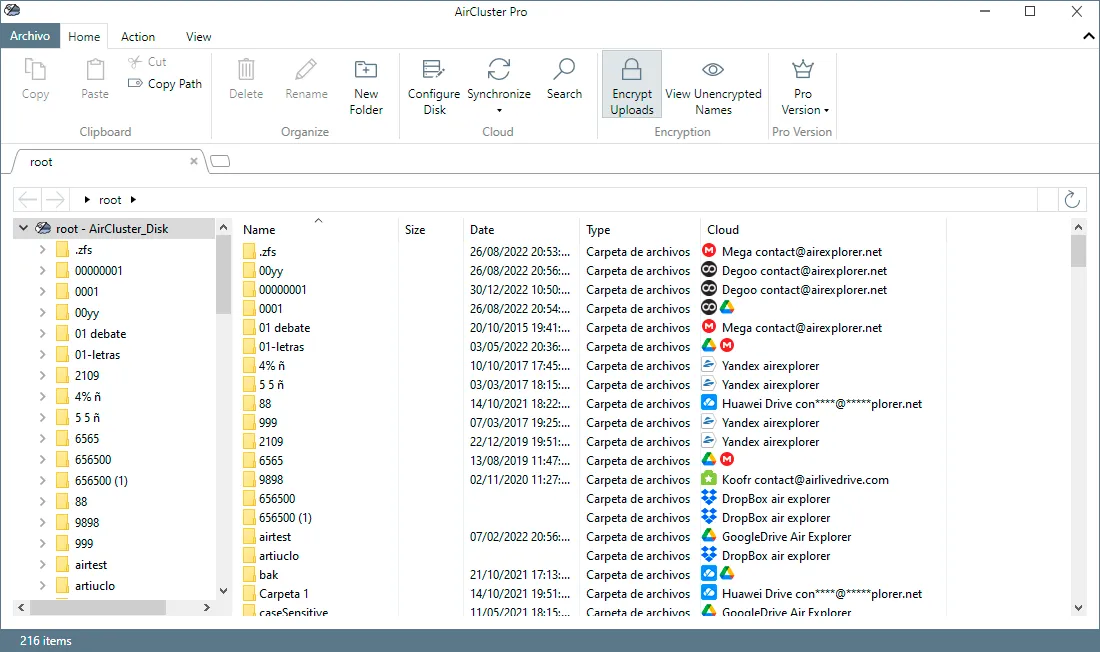Image resolution: width=1100 pixels, height=652 pixels.
Task: Collapse the ribbon with the chevron
Action: pos(1088,36)
